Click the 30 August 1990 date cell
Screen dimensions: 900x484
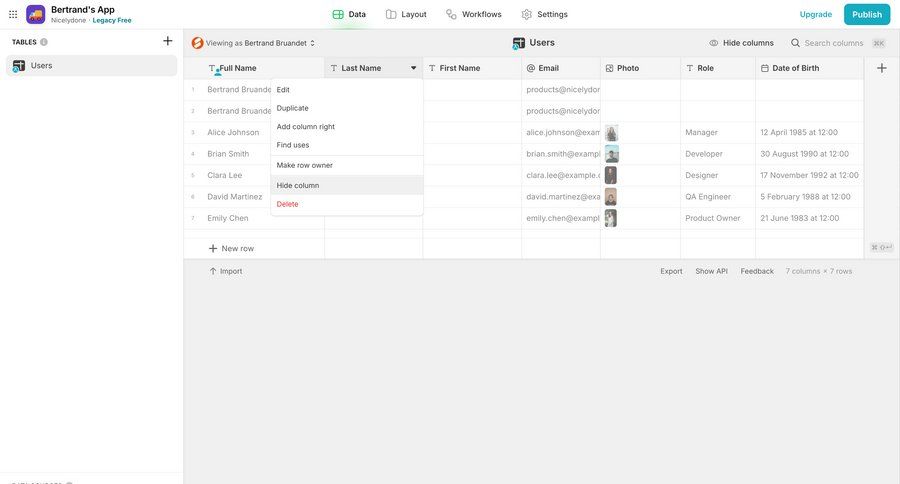click(809, 154)
